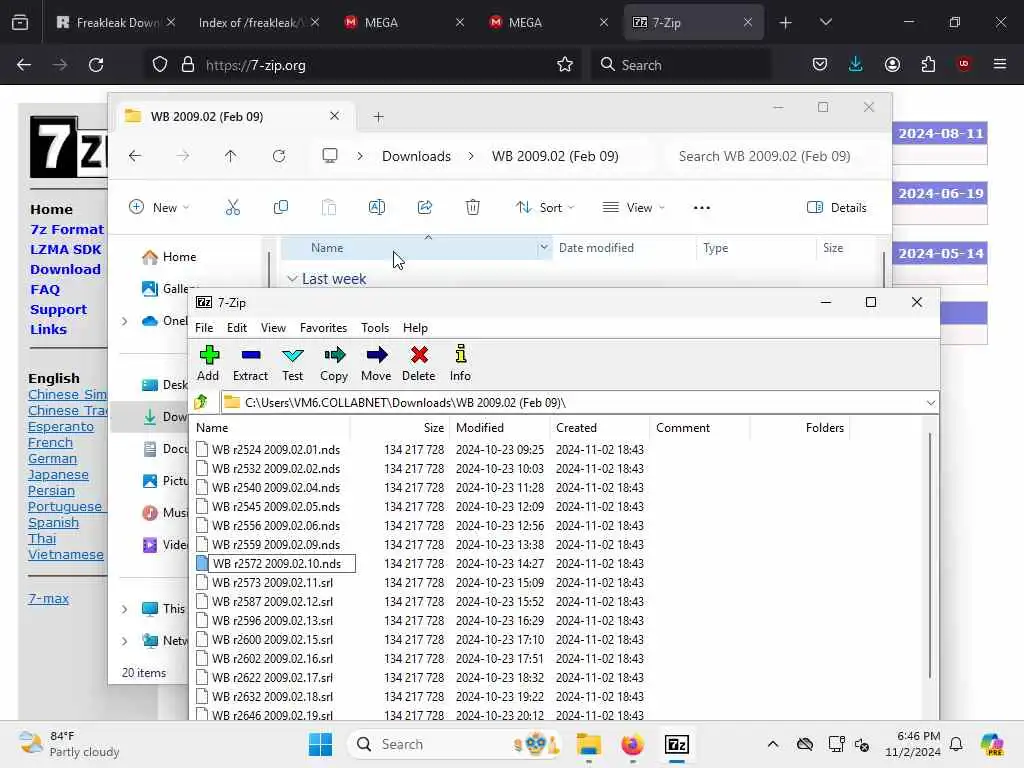Click the Extract icon in 7-Zip
The height and width of the screenshot is (768, 1024).
coord(250,363)
